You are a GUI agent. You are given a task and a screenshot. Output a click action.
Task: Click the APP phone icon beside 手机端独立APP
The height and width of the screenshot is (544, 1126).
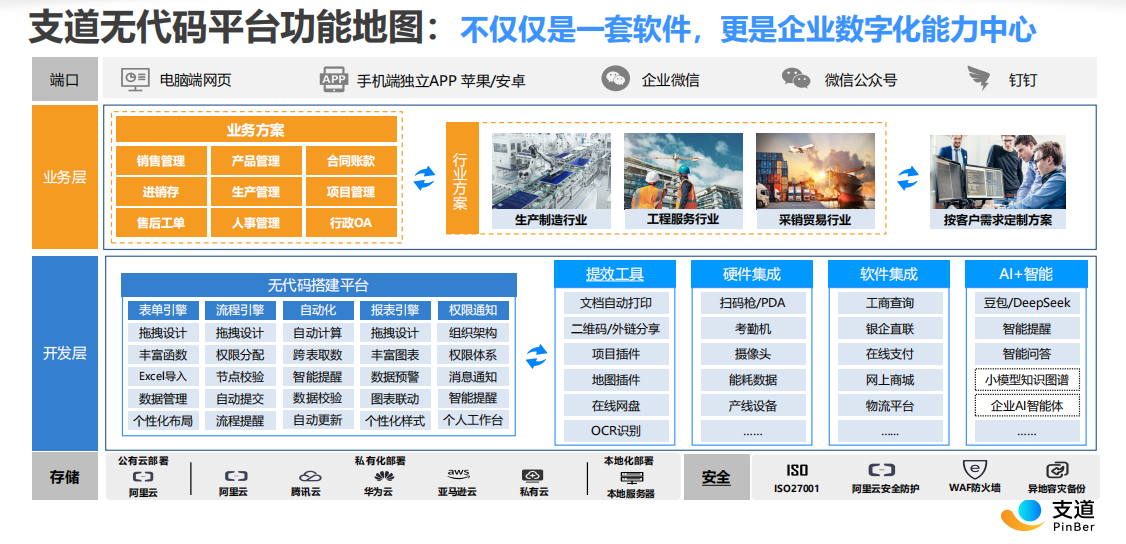click(x=334, y=79)
